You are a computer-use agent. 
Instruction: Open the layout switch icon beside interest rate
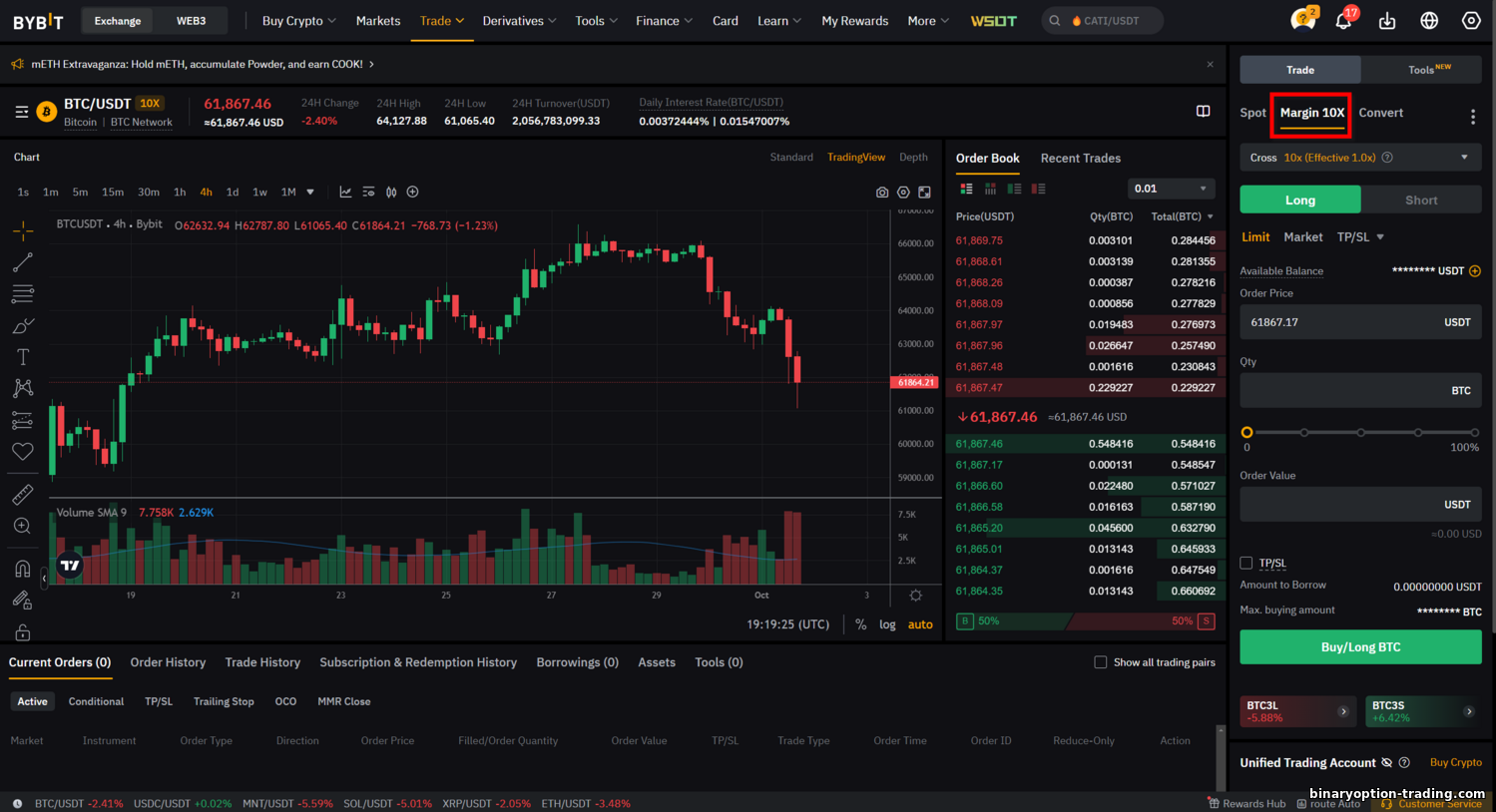coord(1204,111)
